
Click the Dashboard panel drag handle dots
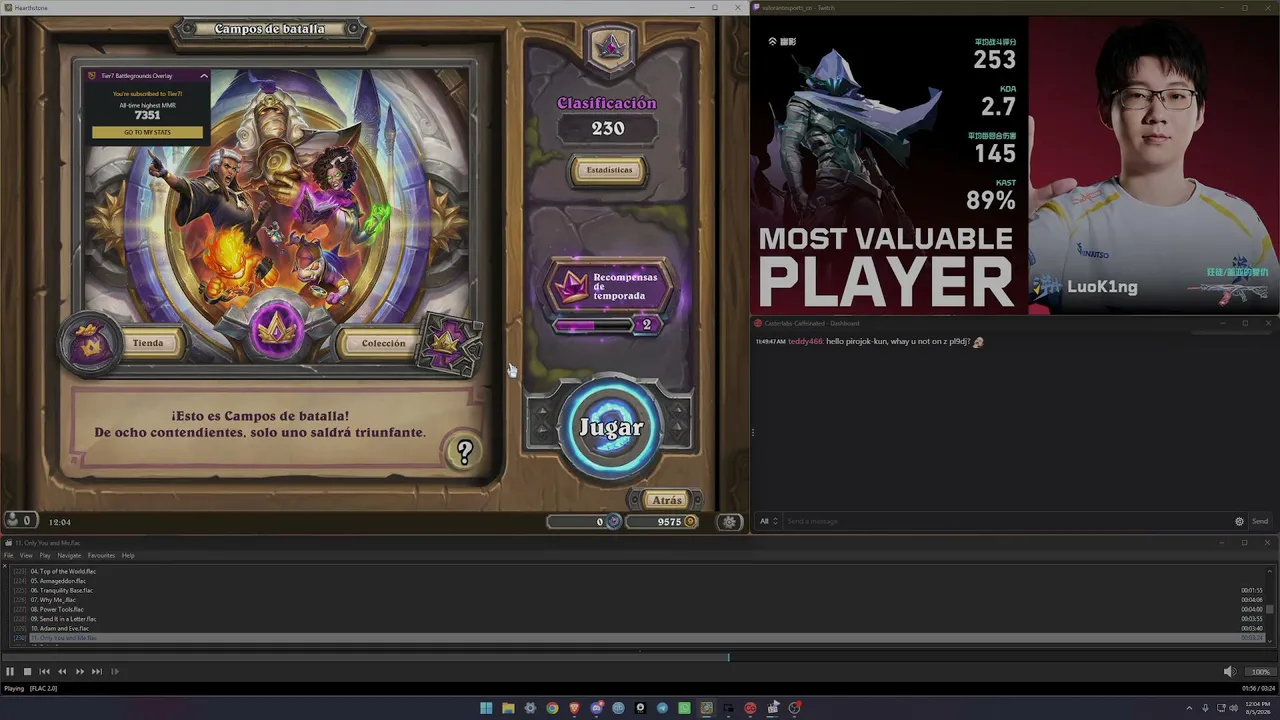point(753,432)
